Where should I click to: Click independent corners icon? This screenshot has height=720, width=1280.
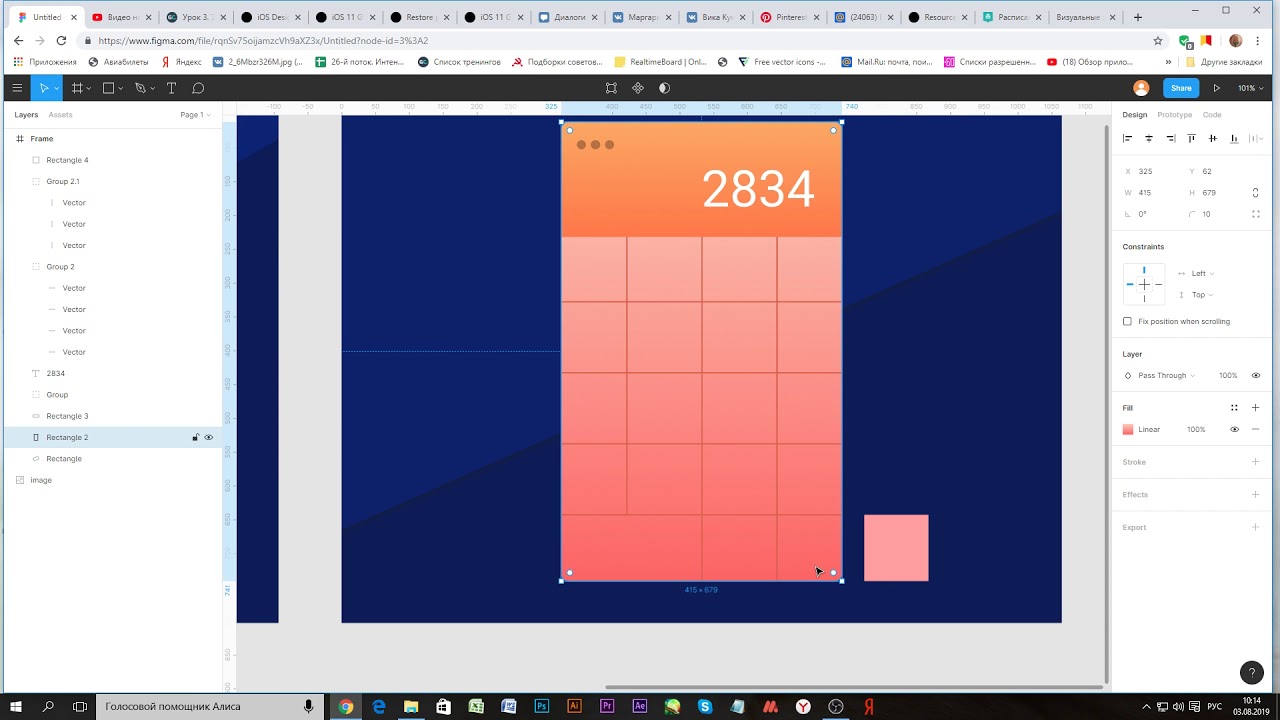(1255, 214)
